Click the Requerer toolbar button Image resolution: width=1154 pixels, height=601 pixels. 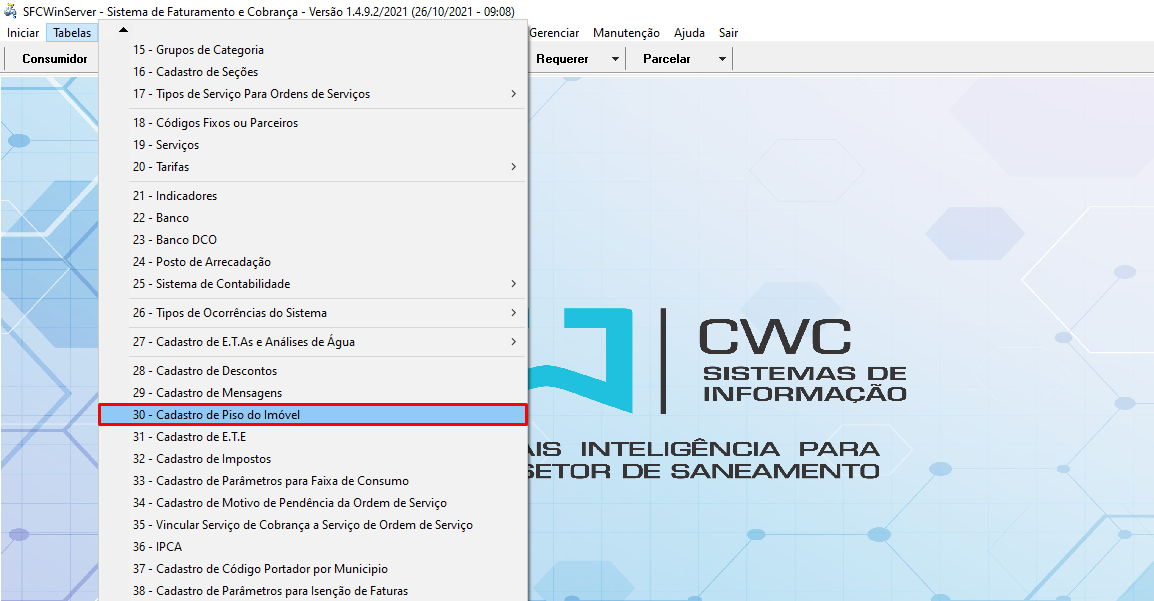coord(562,59)
